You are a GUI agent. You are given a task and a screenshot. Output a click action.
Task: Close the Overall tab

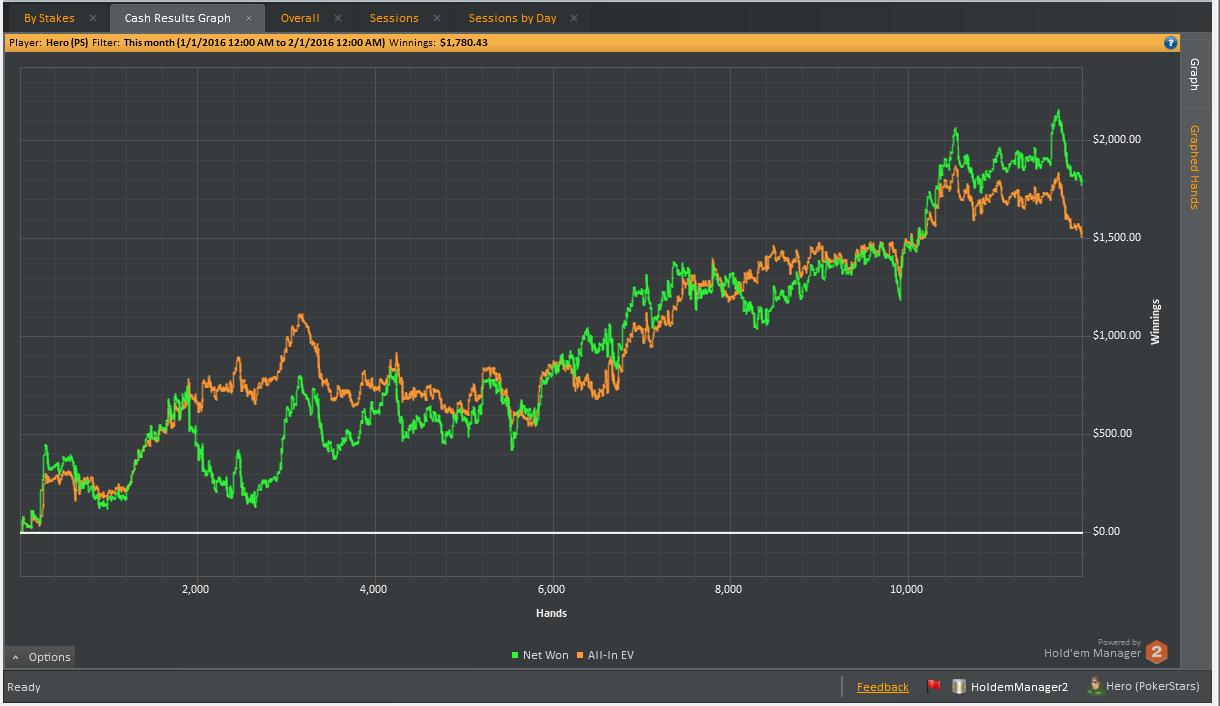coord(338,18)
